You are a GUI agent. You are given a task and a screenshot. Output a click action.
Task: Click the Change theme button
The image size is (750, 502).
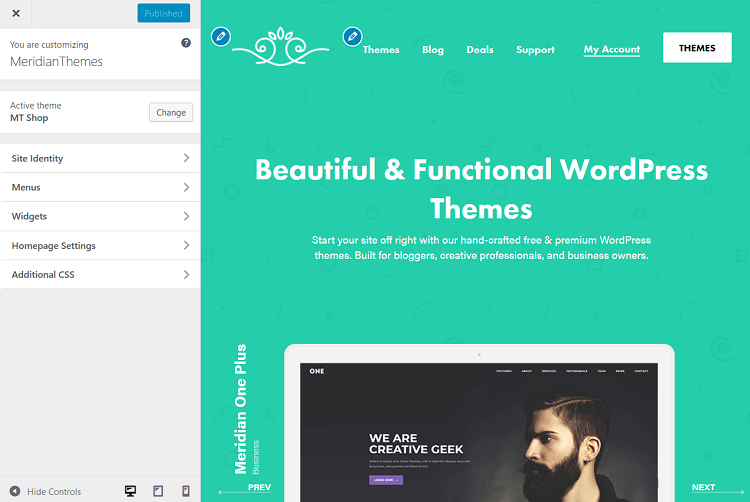point(171,112)
